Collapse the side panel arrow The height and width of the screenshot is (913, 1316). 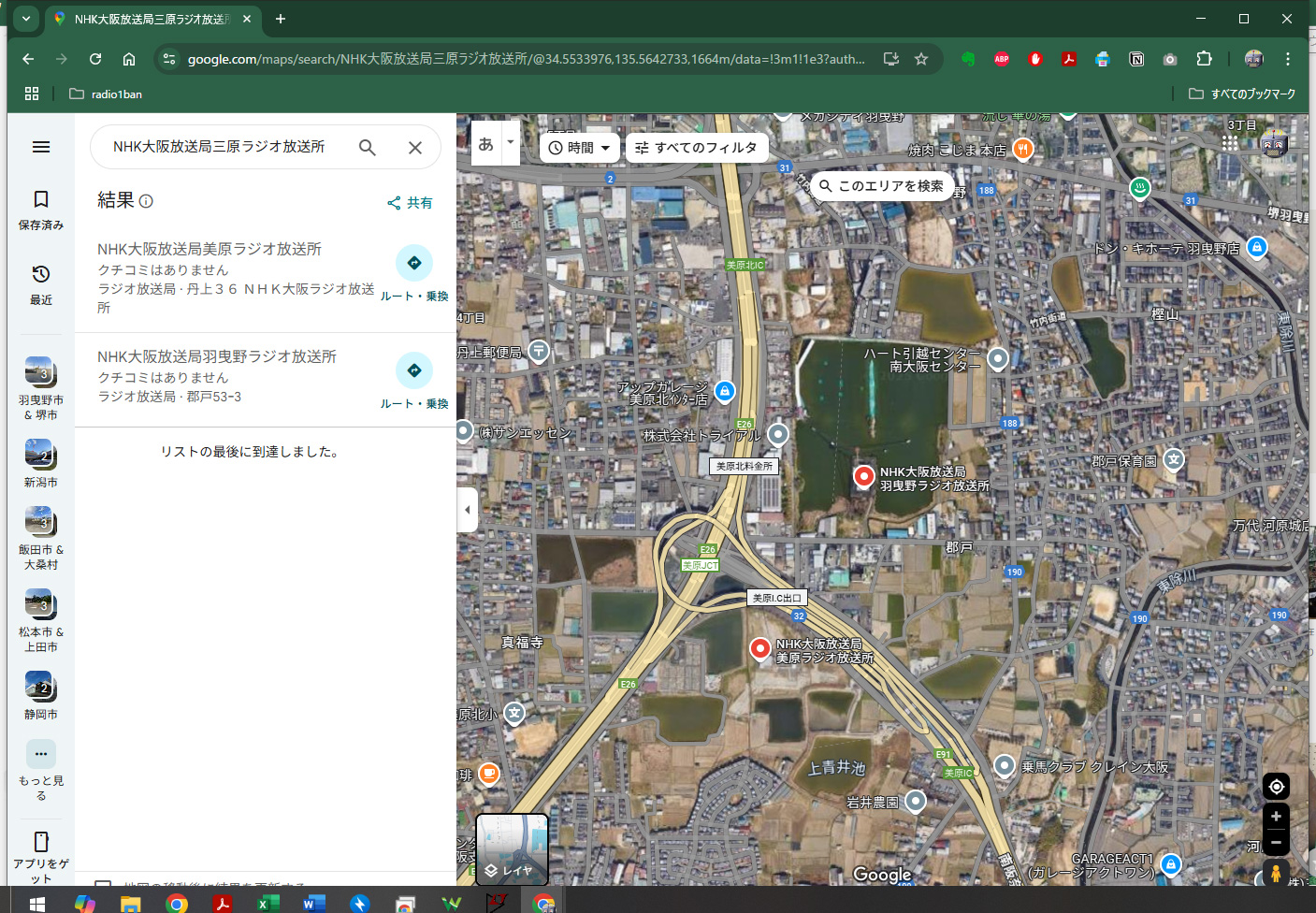click(468, 510)
